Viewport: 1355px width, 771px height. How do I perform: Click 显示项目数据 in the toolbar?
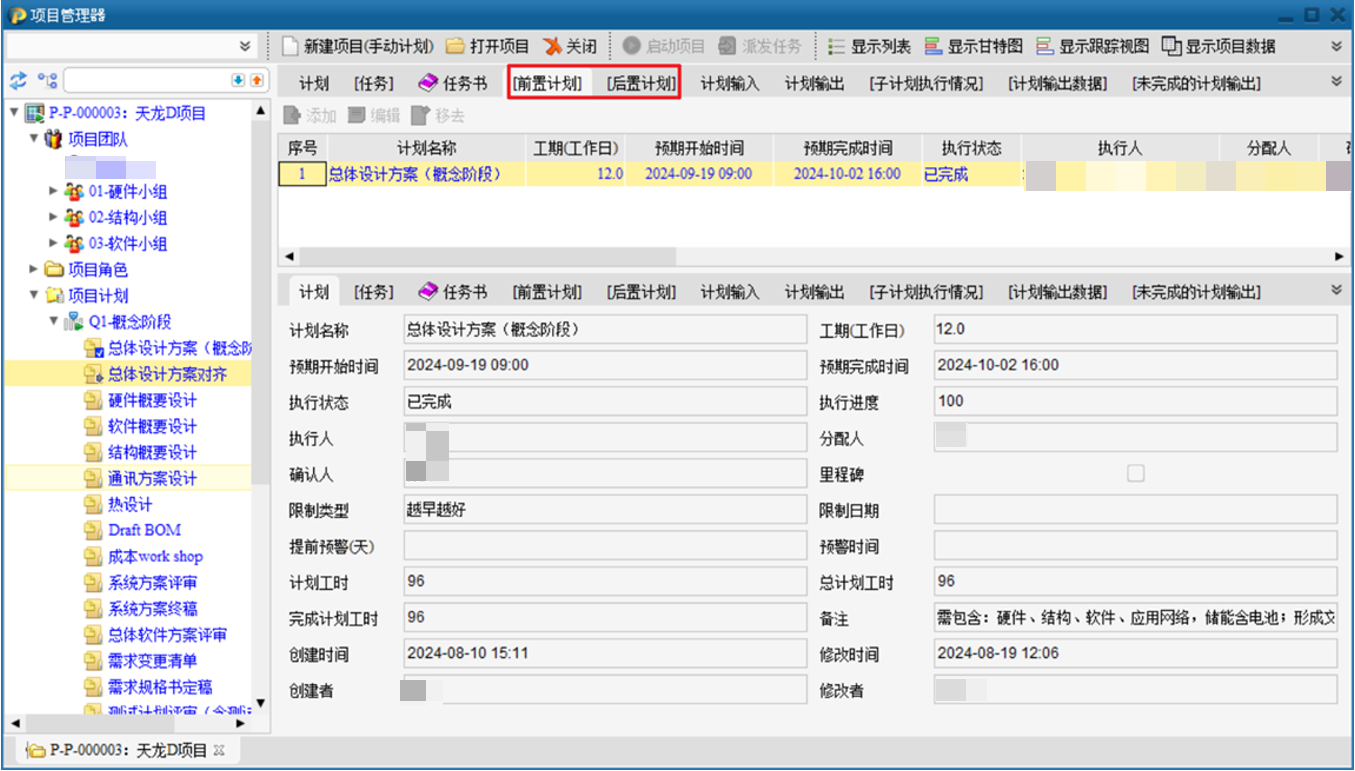click(x=1219, y=46)
